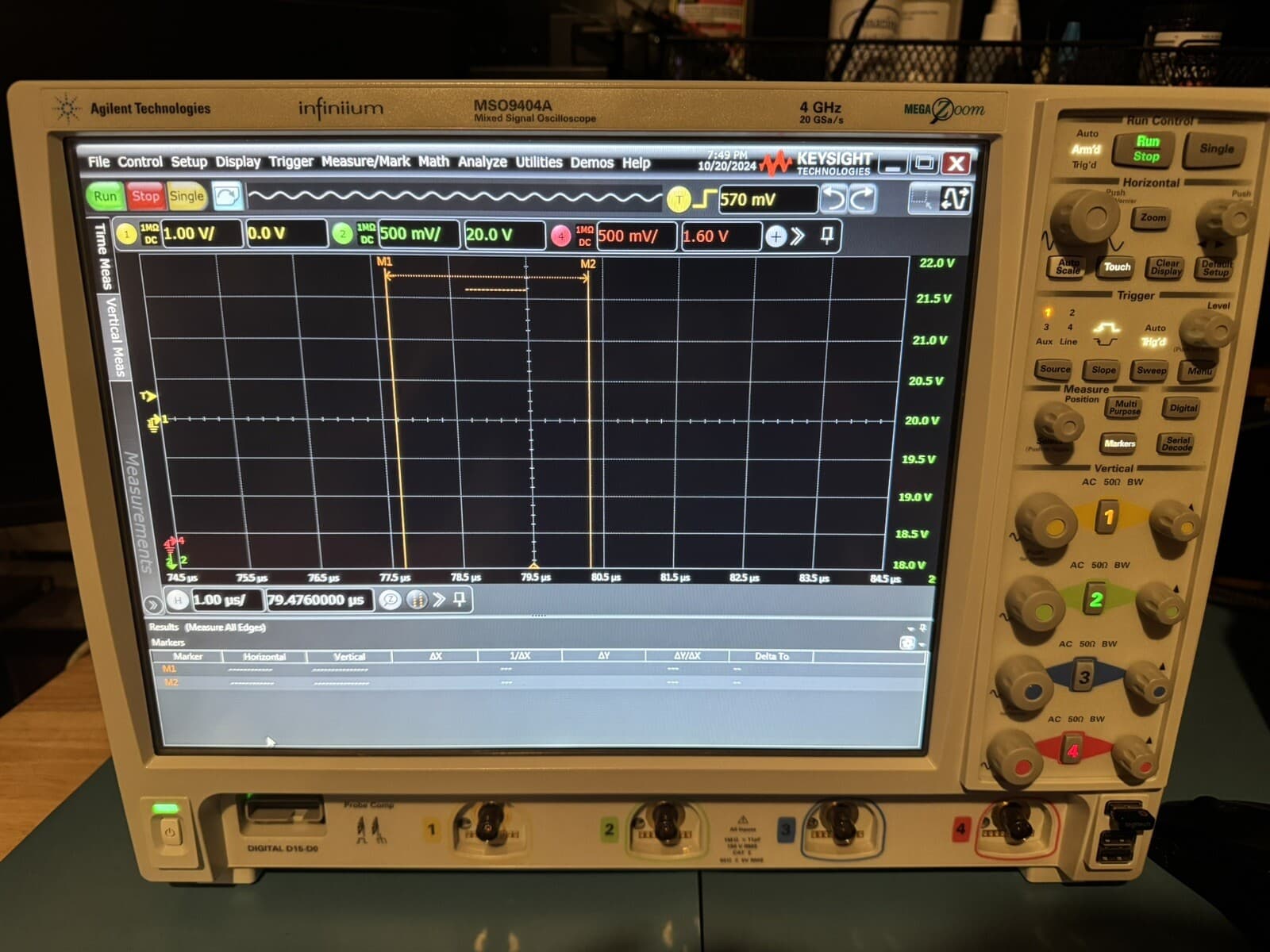
Task: Click the green channel 2 icon
Action: point(341,233)
